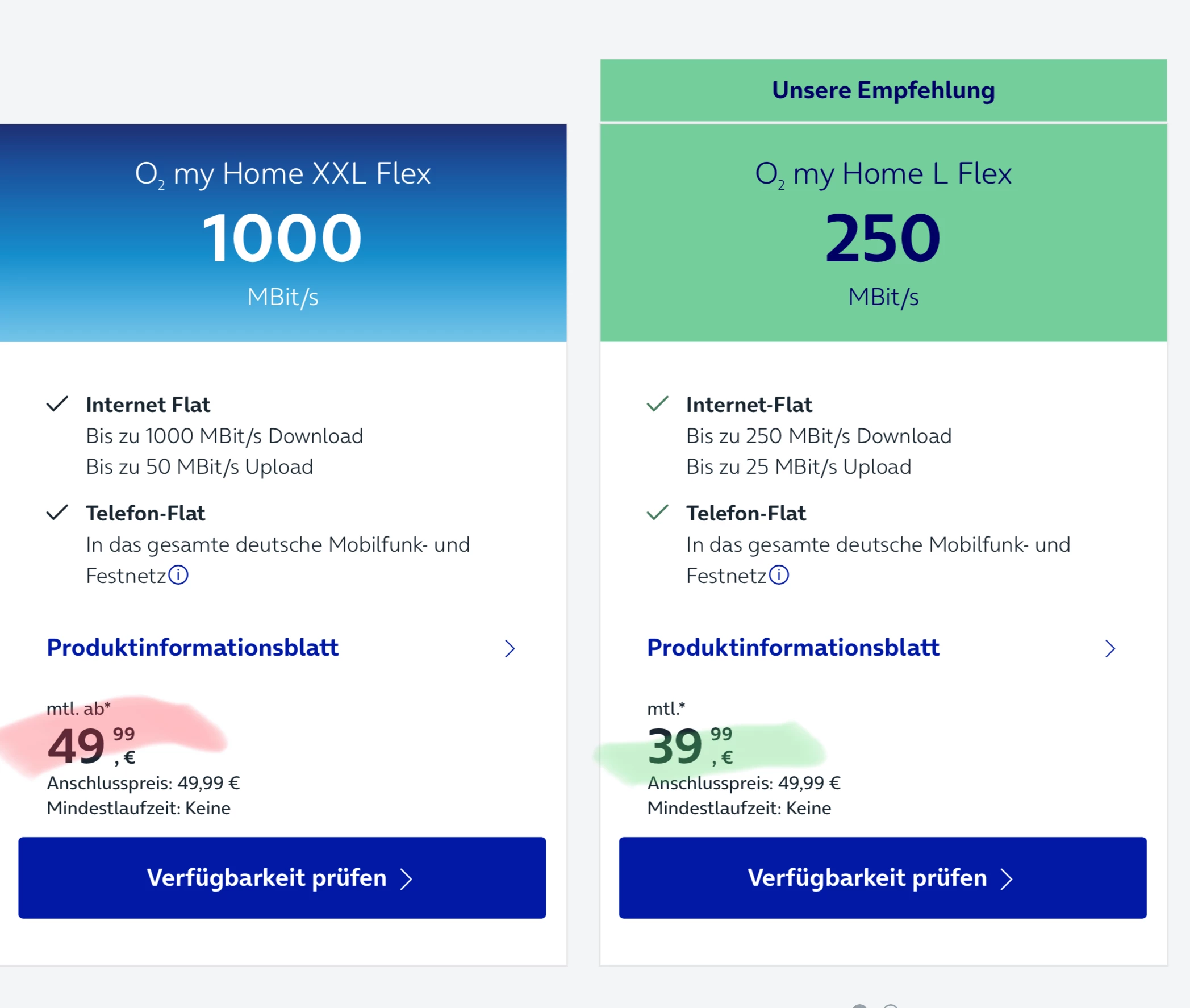Viewport: 1190px width, 1008px height.
Task: Open Produktinformationsblatt link for my Home XXL Flex
Action: coord(193,648)
